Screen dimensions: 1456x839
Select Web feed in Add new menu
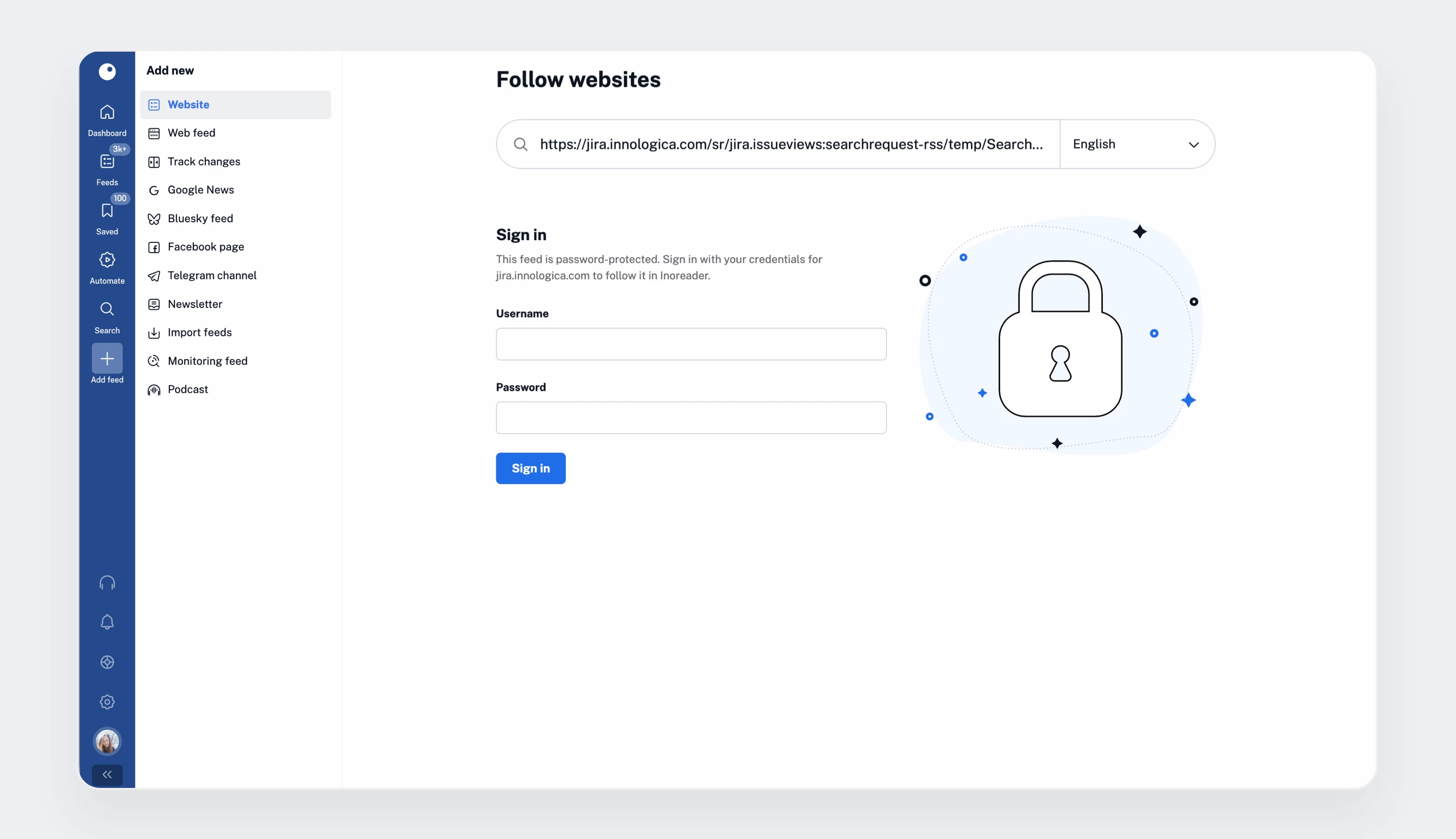click(x=191, y=133)
